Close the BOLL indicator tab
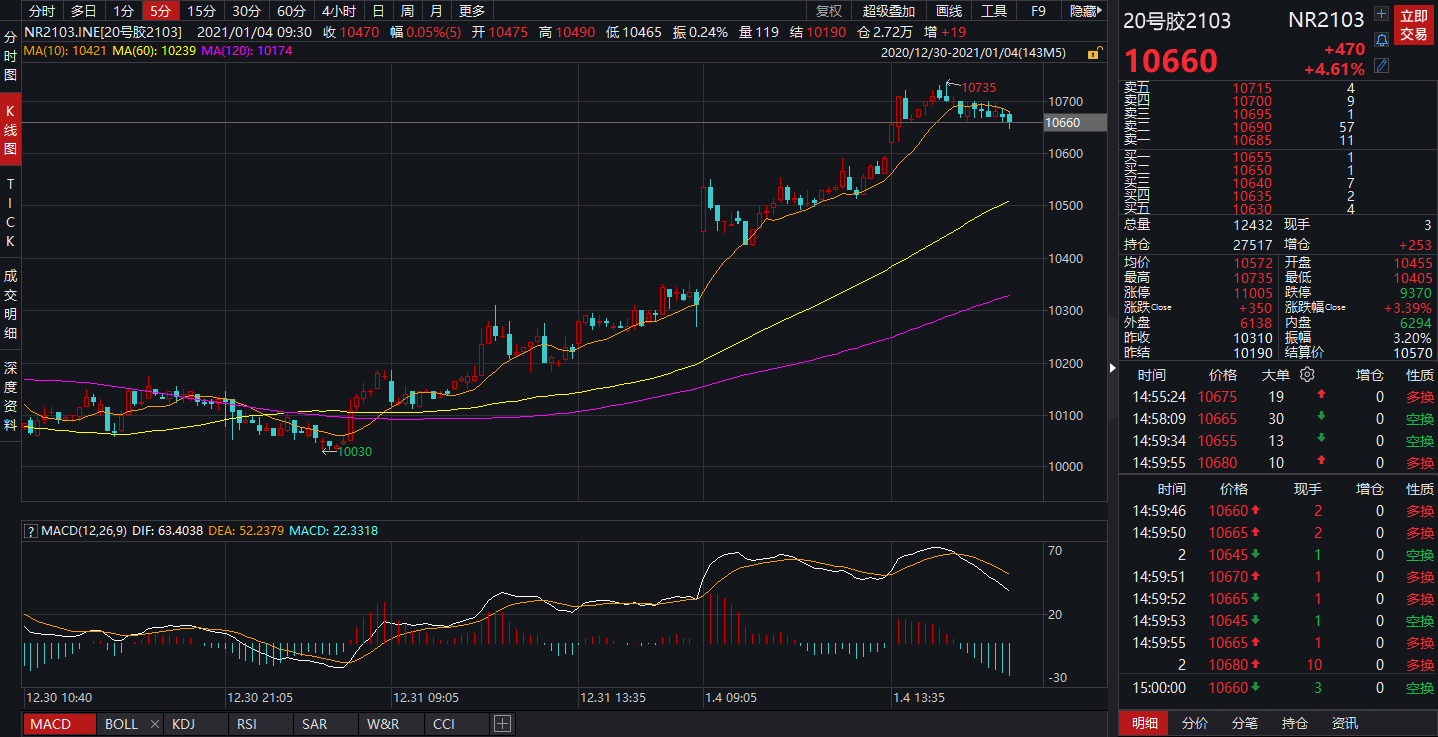Viewport: 1438px width, 737px height. pyautogui.click(x=155, y=724)
